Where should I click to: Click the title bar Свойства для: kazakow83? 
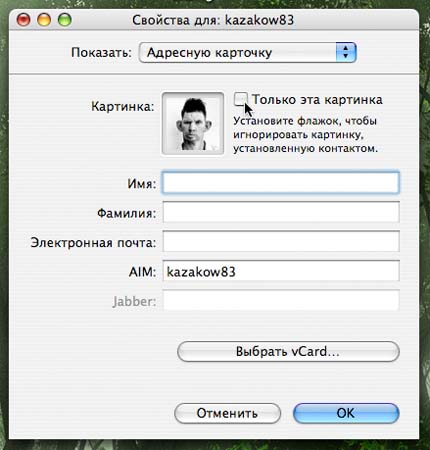[x=213, y=20]
